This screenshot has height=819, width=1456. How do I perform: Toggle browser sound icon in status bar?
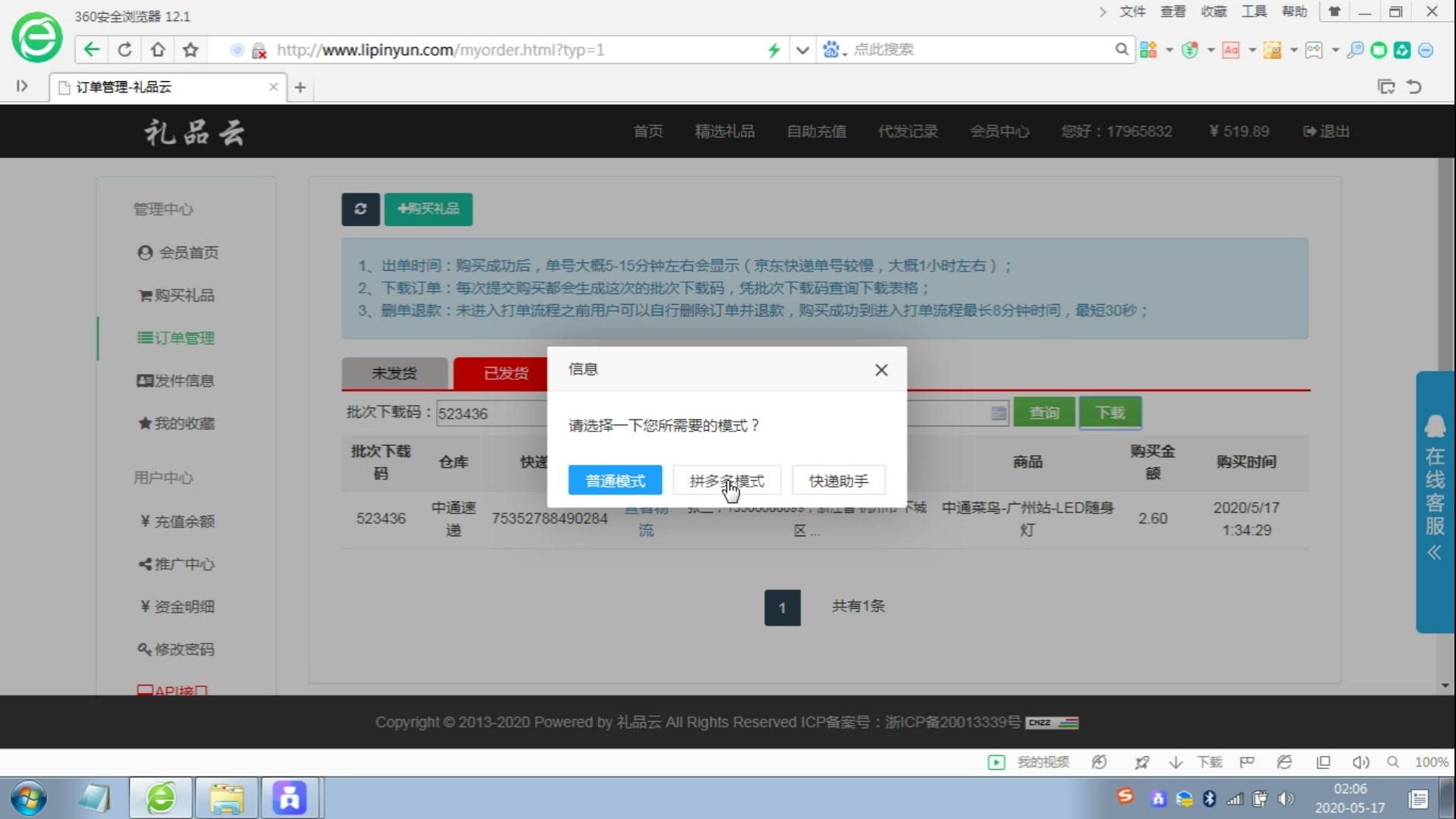[1361, 762]
